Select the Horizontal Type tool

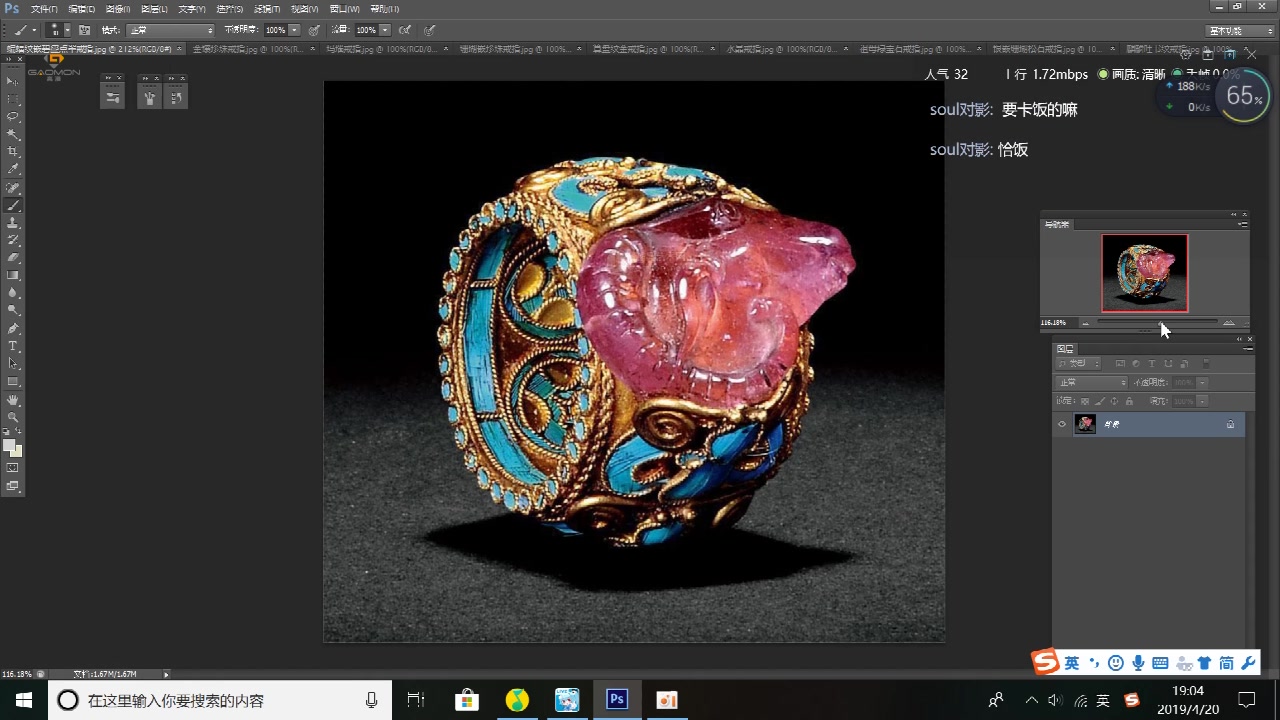coord(13,346)
